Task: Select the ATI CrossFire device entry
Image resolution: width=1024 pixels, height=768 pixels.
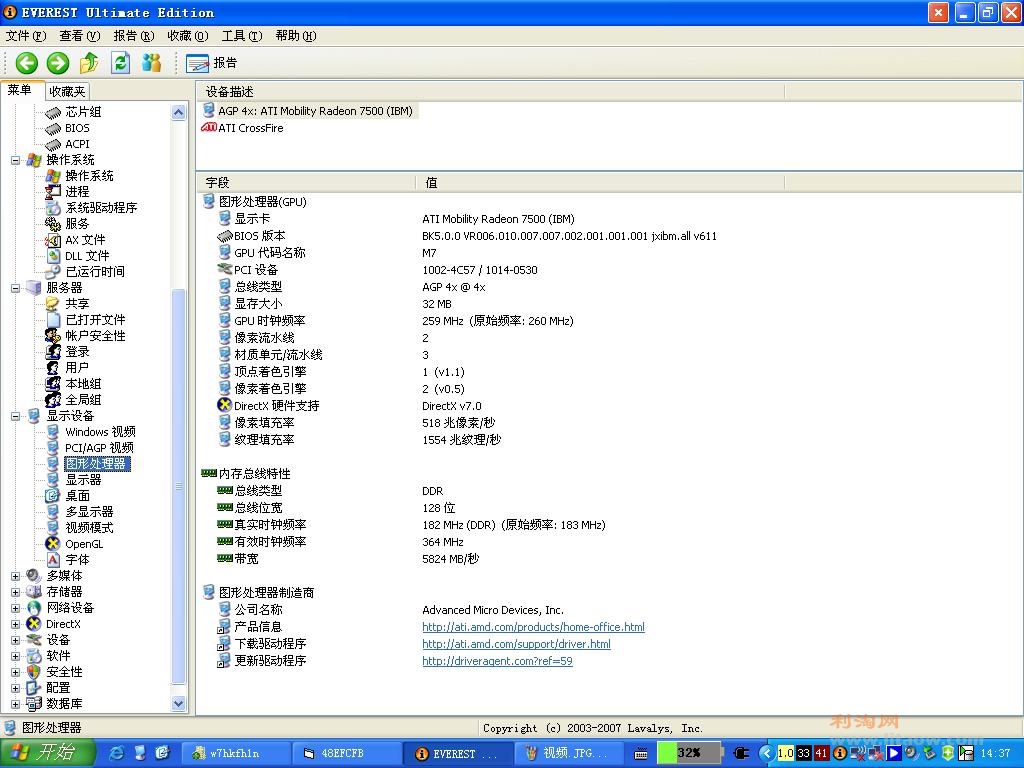Action: 251,128
